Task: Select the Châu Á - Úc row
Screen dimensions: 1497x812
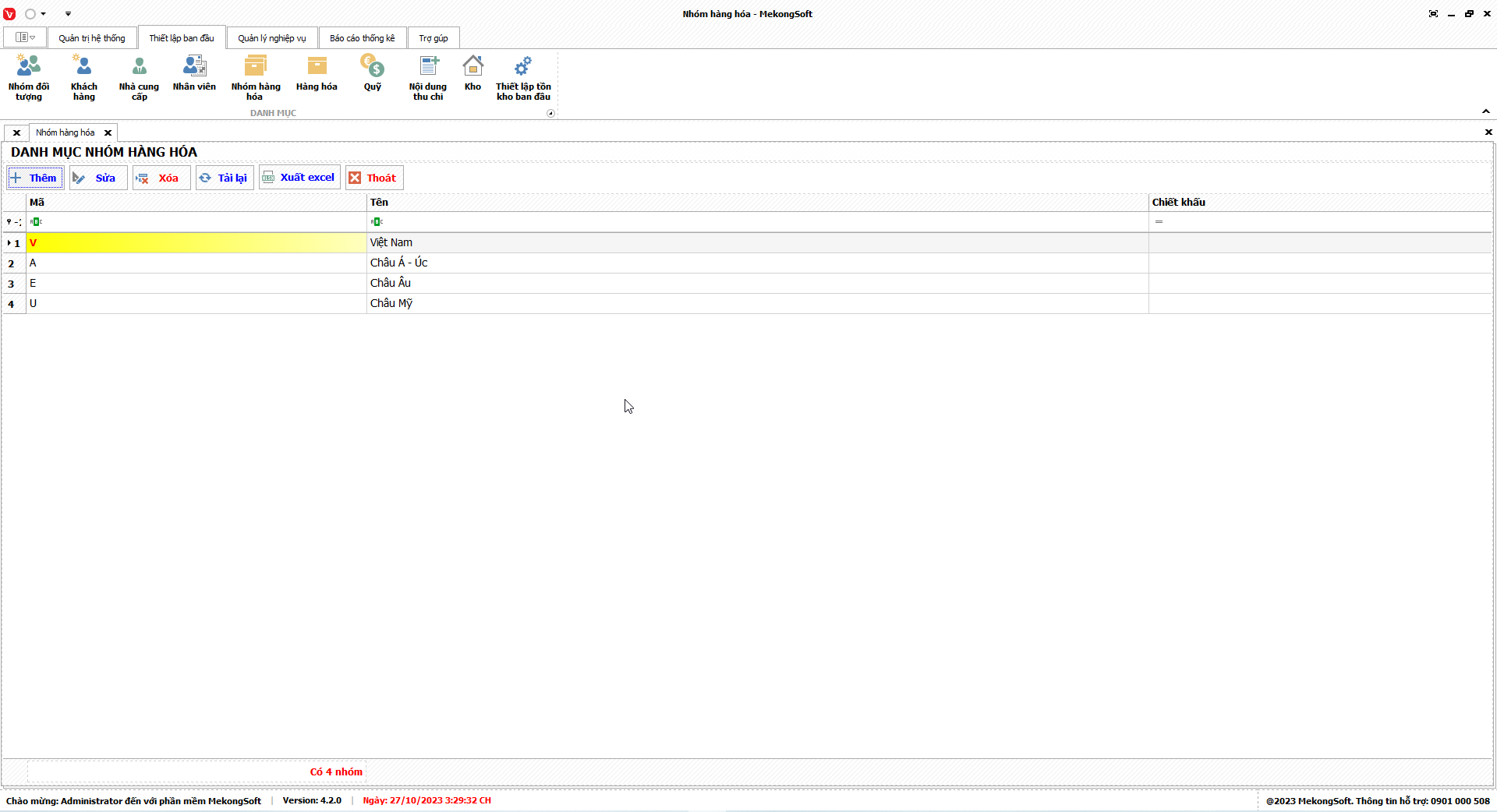Action: (747, 263)
